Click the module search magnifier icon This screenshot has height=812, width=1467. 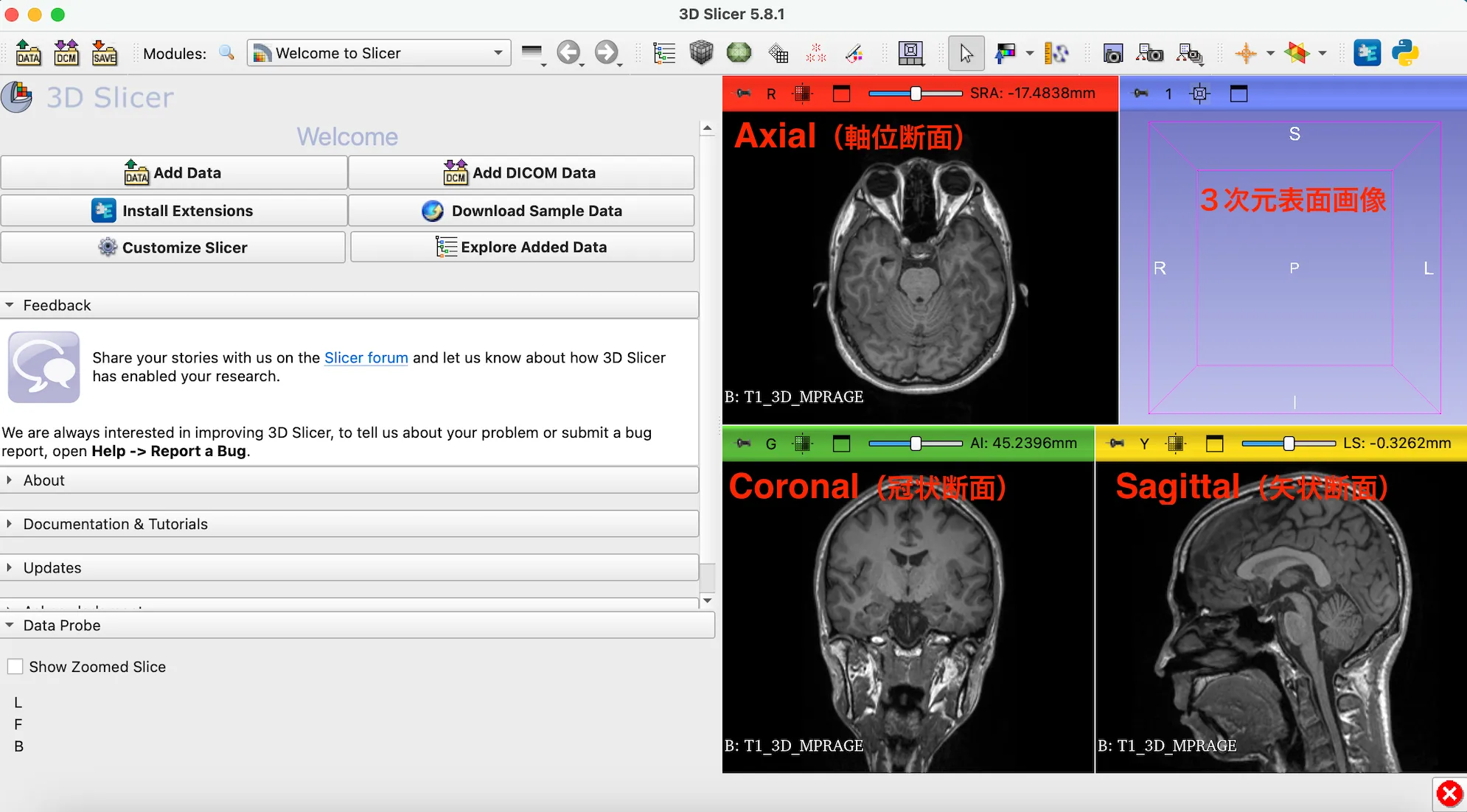click(227, 53)
